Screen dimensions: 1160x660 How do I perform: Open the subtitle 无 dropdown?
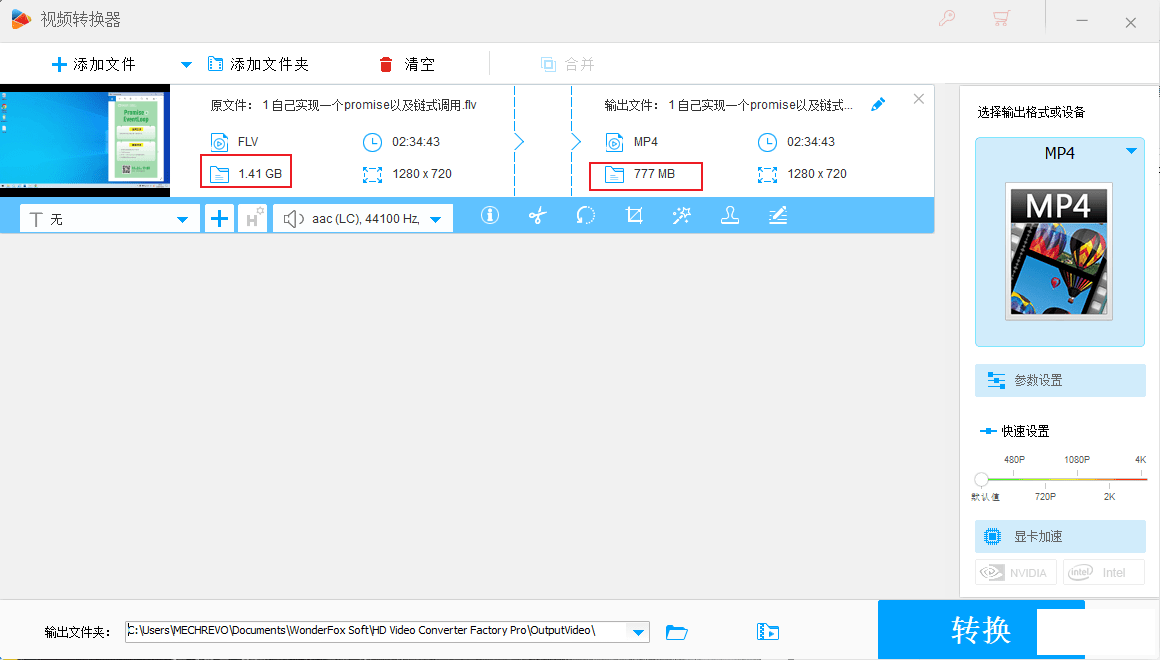pos(109,219)
